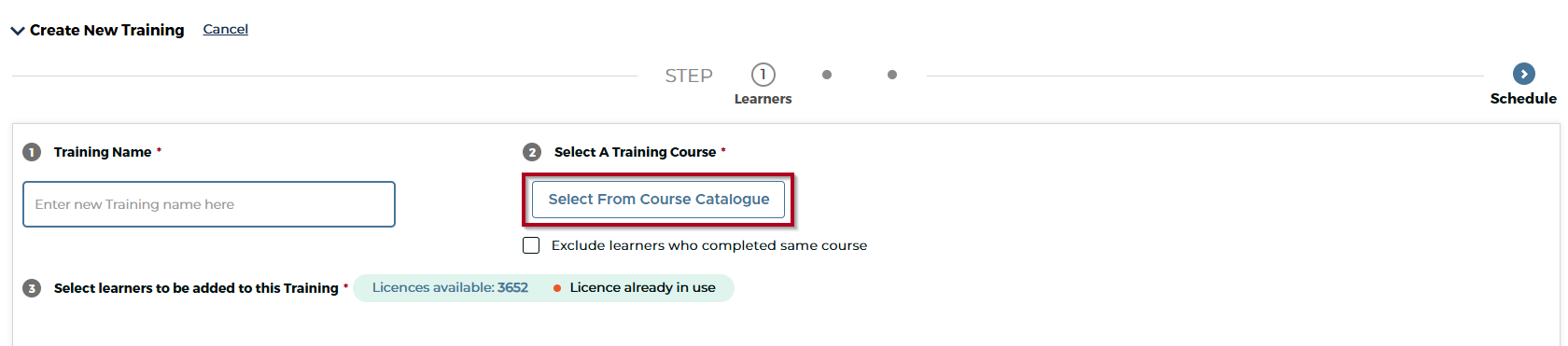Viewport: 1568px width, 346px height.
Task: Tick the Exclude learners checkbox
Action: tap(531, 245)
